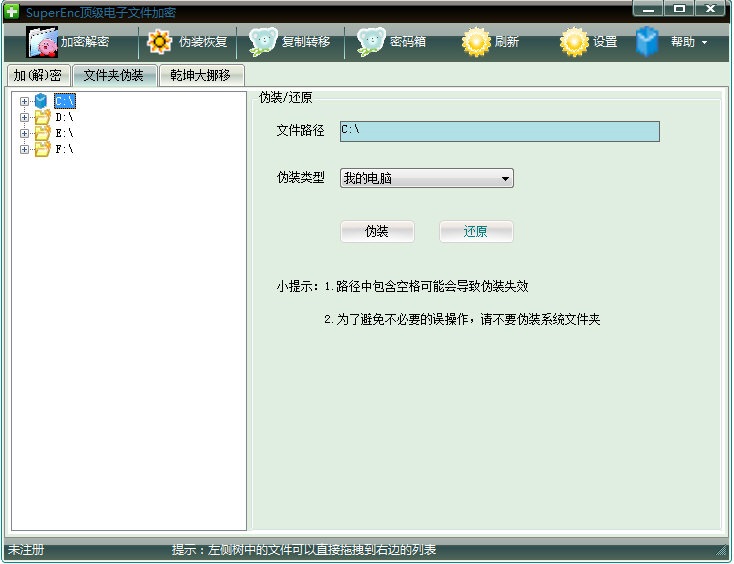
Task: Switch to the 文件夹伪装 tab
Action: pos(114,75)
